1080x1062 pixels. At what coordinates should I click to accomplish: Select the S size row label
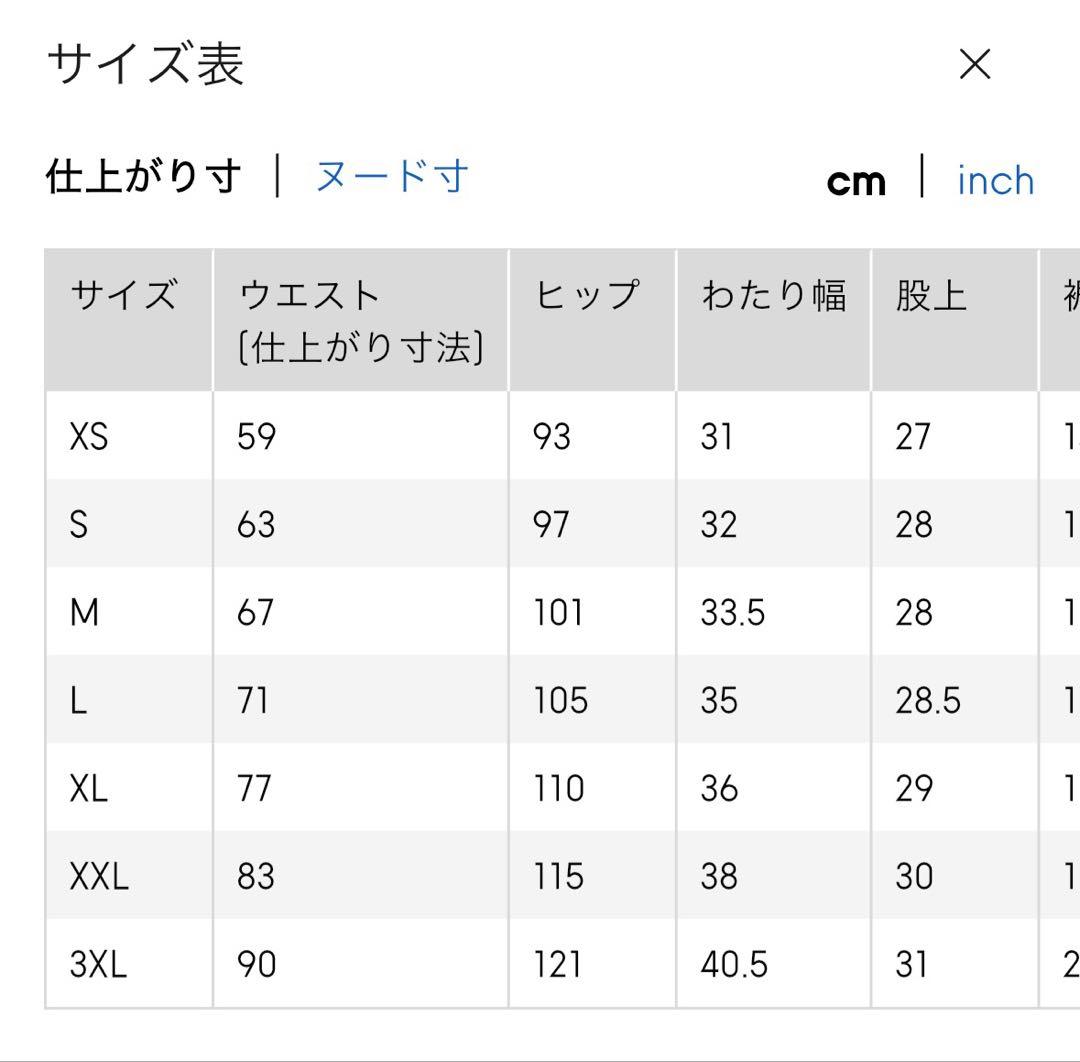(x=79, y=524)
